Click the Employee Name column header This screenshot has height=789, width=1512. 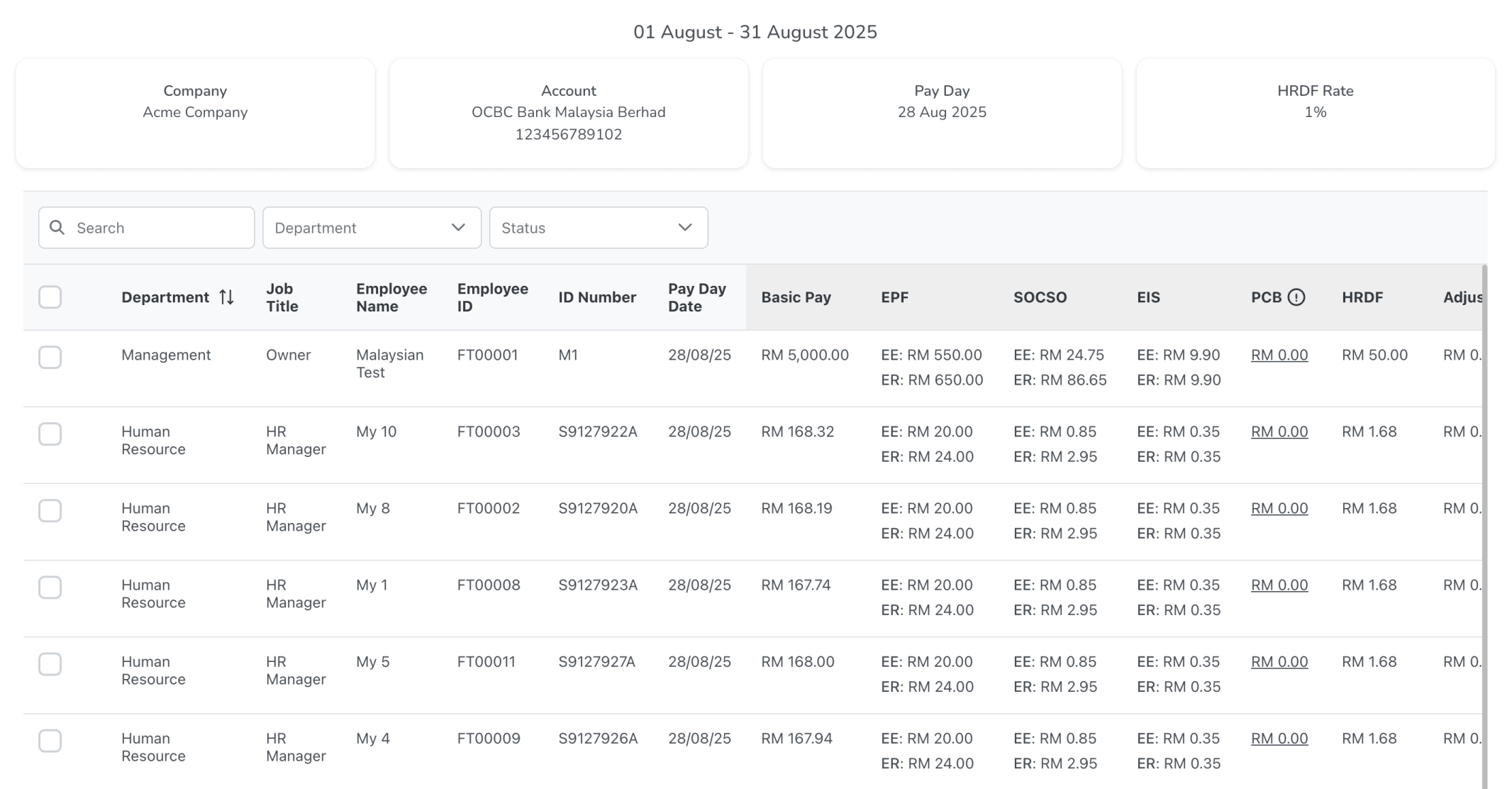coord(391,297)
